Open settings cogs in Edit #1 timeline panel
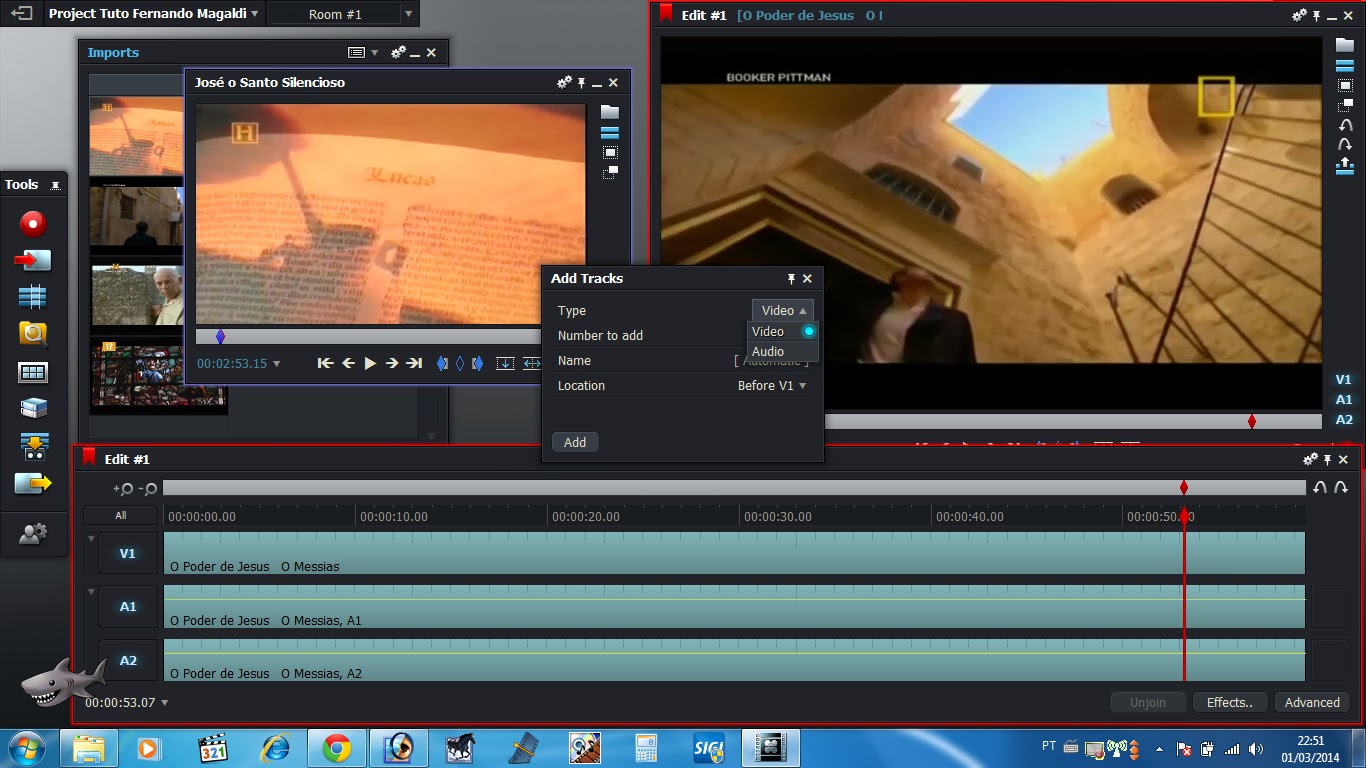 (1310, 459)
